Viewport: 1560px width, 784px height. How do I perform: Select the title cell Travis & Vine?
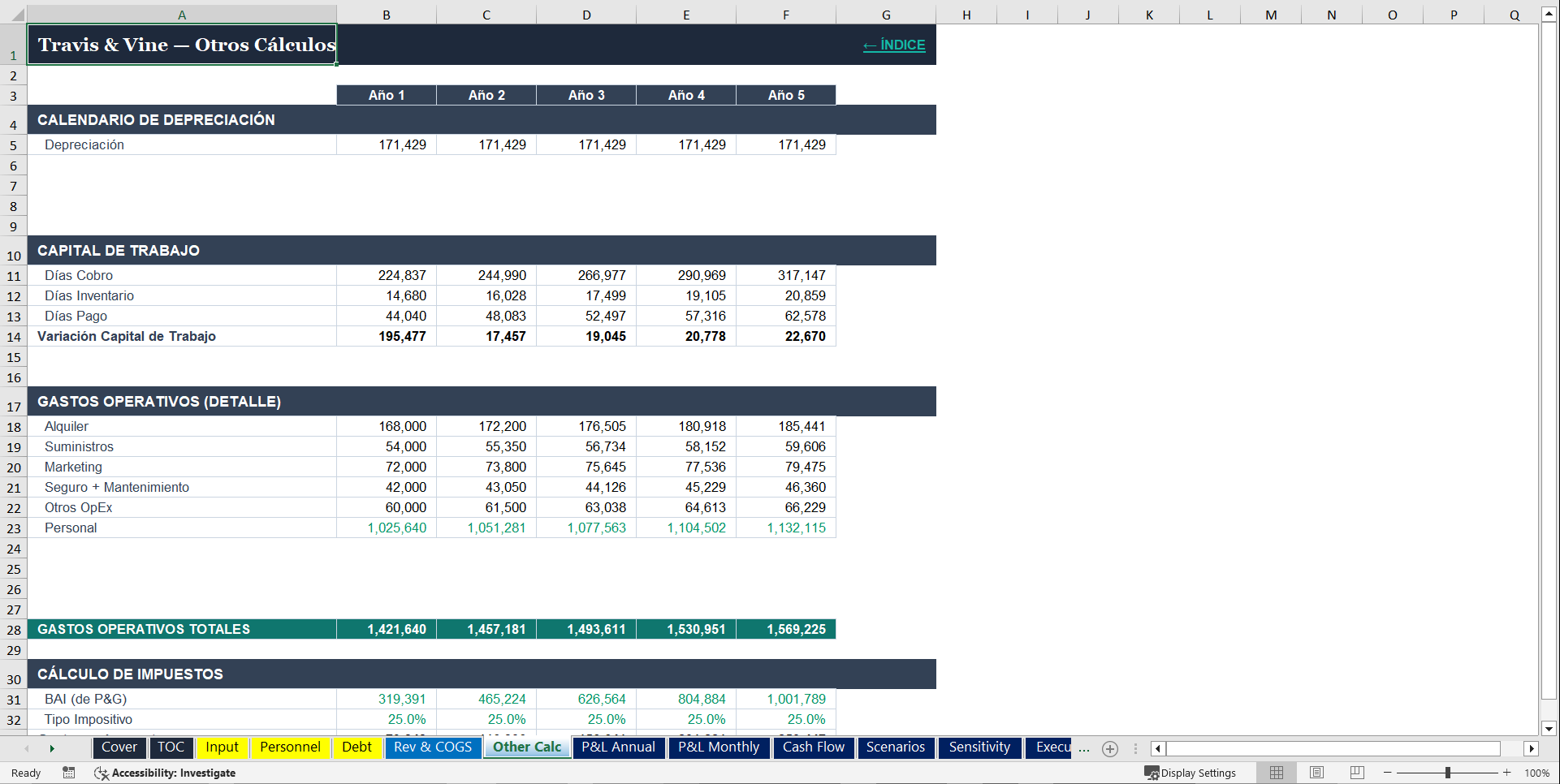[182, 45]
